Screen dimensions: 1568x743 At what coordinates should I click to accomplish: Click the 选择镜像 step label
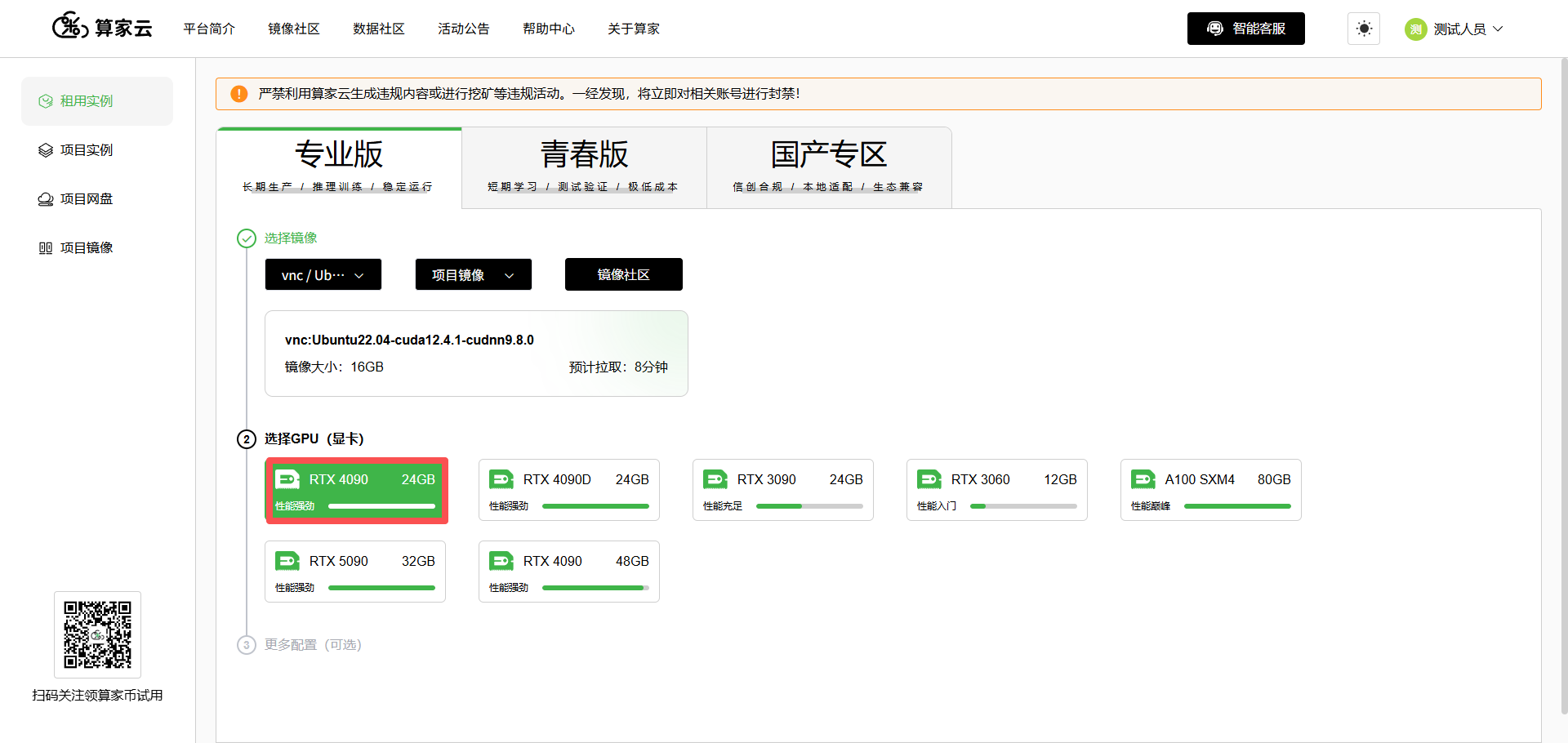[x=291, y=238]
